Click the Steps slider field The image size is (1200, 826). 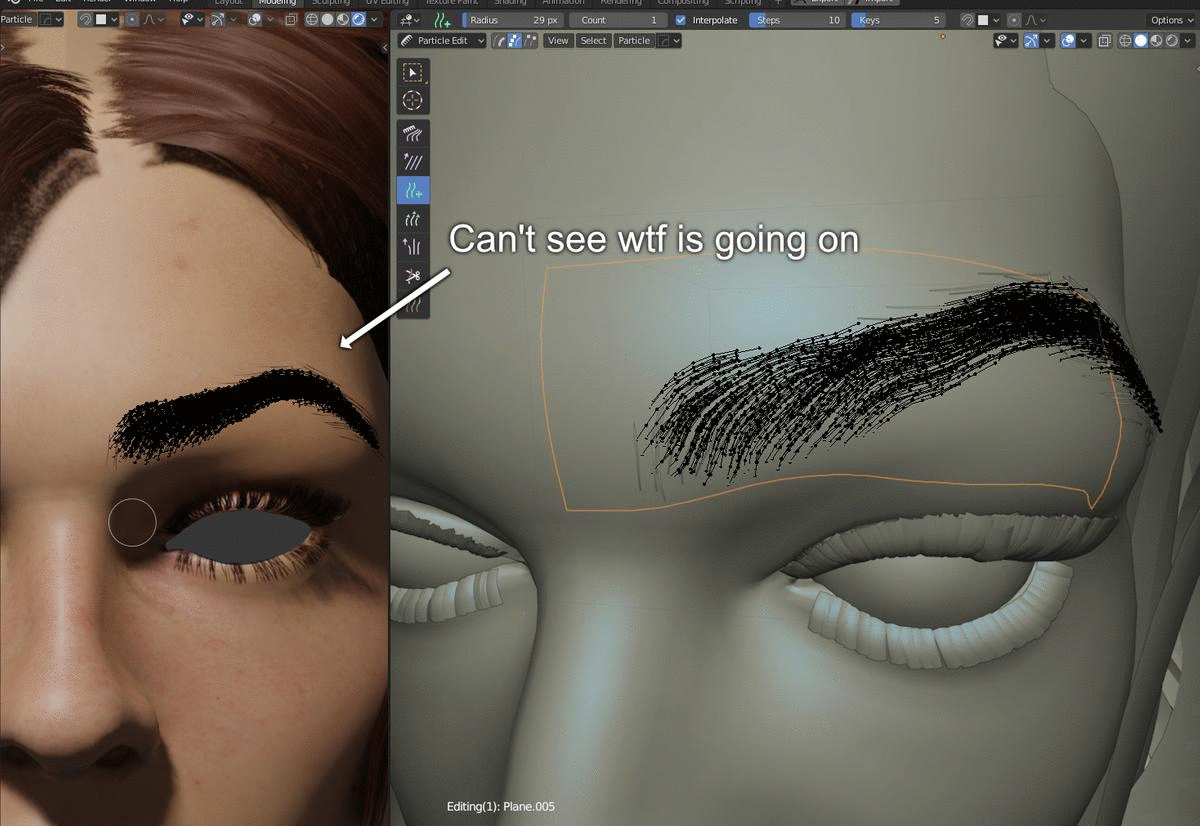pos(796,20)
